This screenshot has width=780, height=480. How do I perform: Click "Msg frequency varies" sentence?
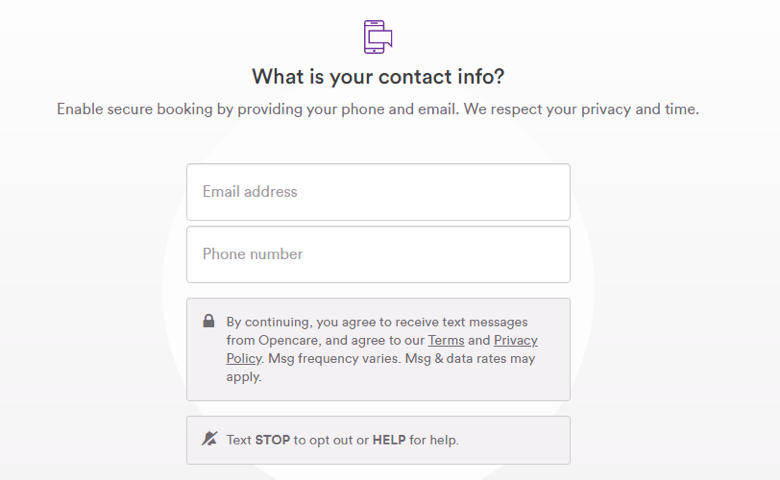point(336,359)
